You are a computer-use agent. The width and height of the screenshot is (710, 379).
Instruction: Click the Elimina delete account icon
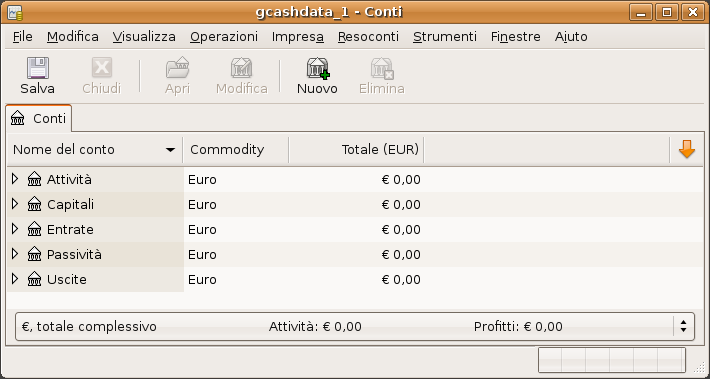(382, 68)
